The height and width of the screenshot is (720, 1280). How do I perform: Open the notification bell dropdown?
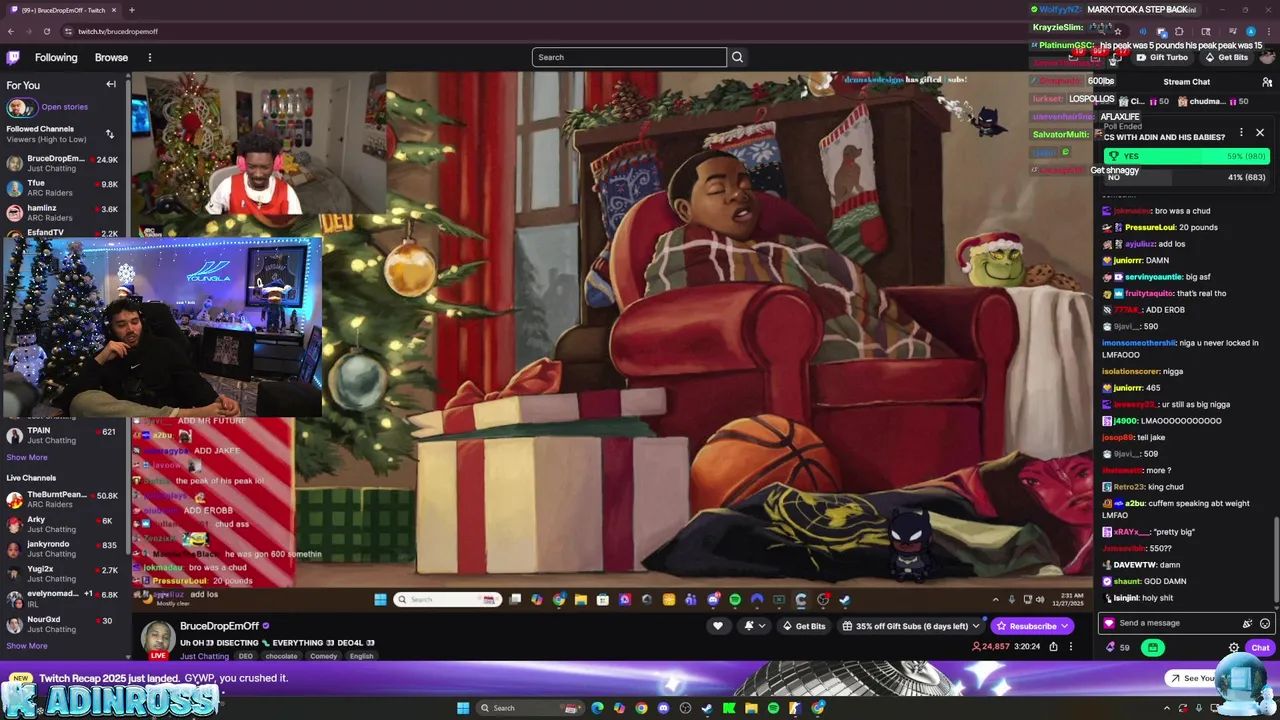pyautogui.click(x=754, y=626)
